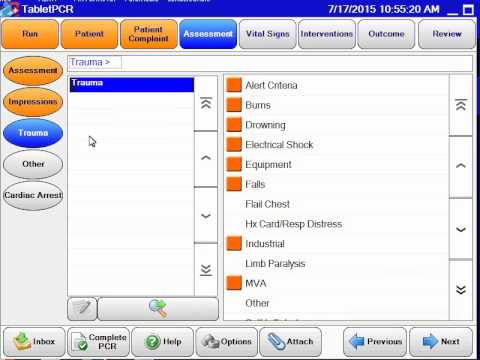
Task: Move down in trauma category list
Action: [461, 229]
